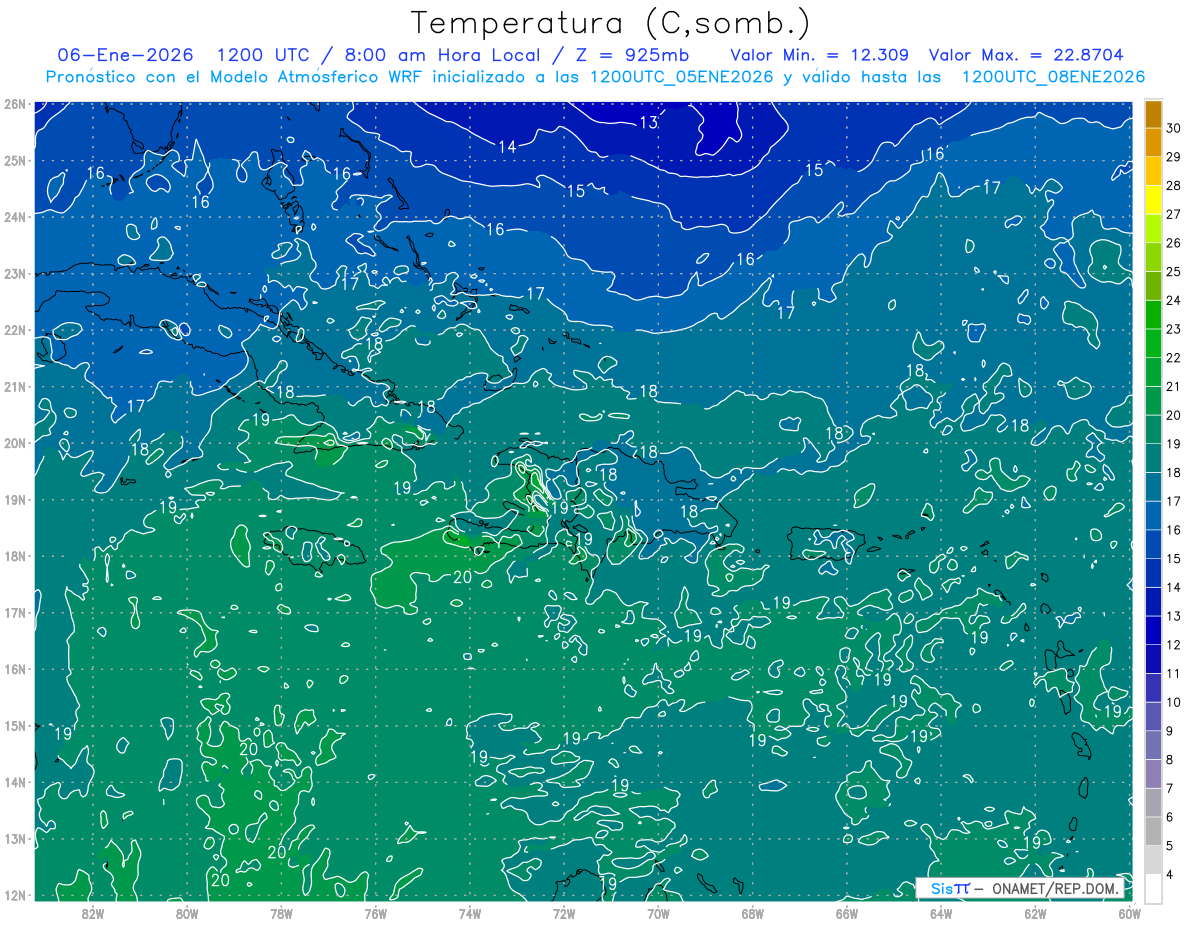Select the 'Valor Min. = 12.309' text
The width and height of the screenshot is (1200, 927).
click(820, 55)
